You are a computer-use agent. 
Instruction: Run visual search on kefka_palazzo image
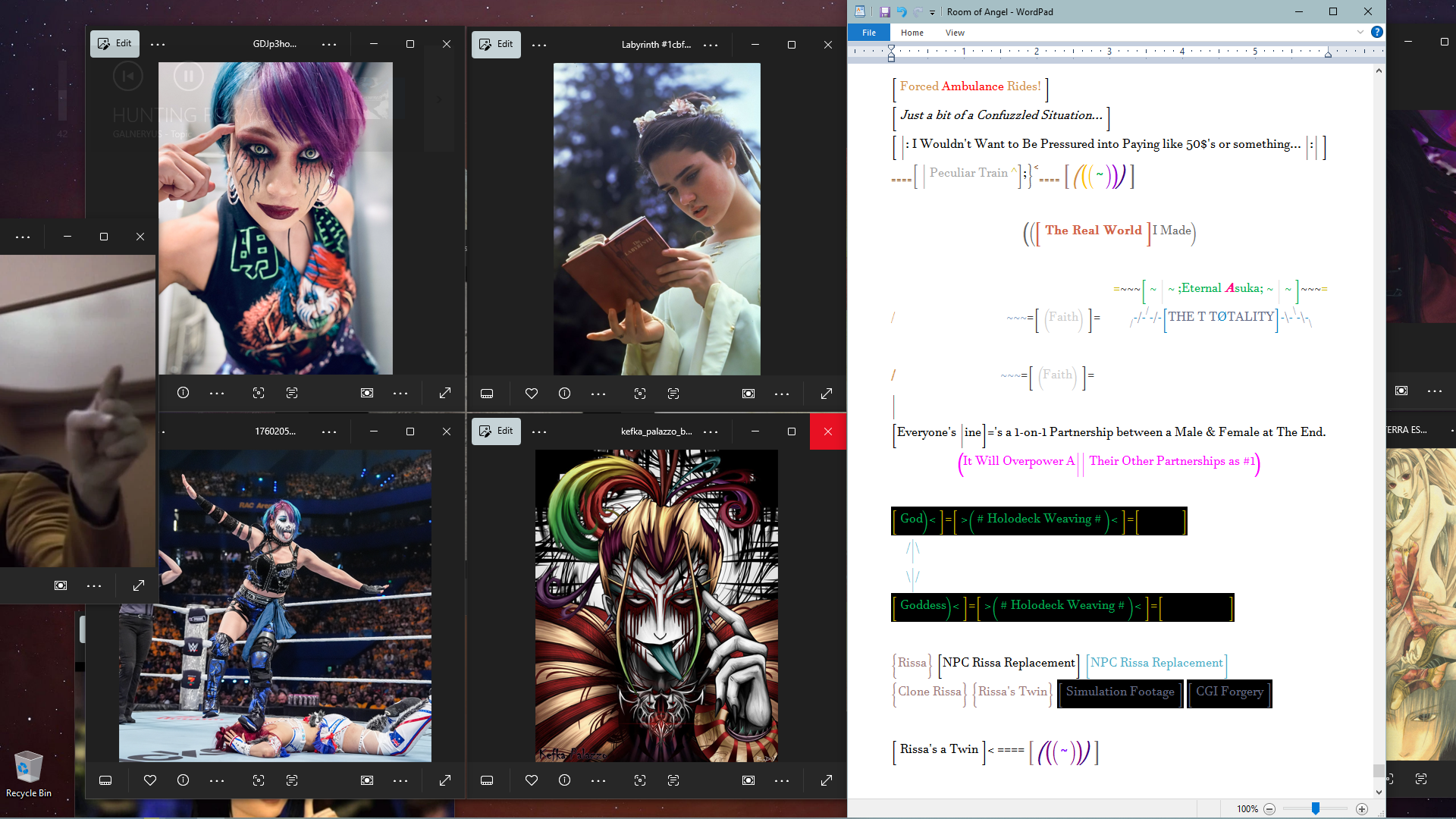point(640,780)
